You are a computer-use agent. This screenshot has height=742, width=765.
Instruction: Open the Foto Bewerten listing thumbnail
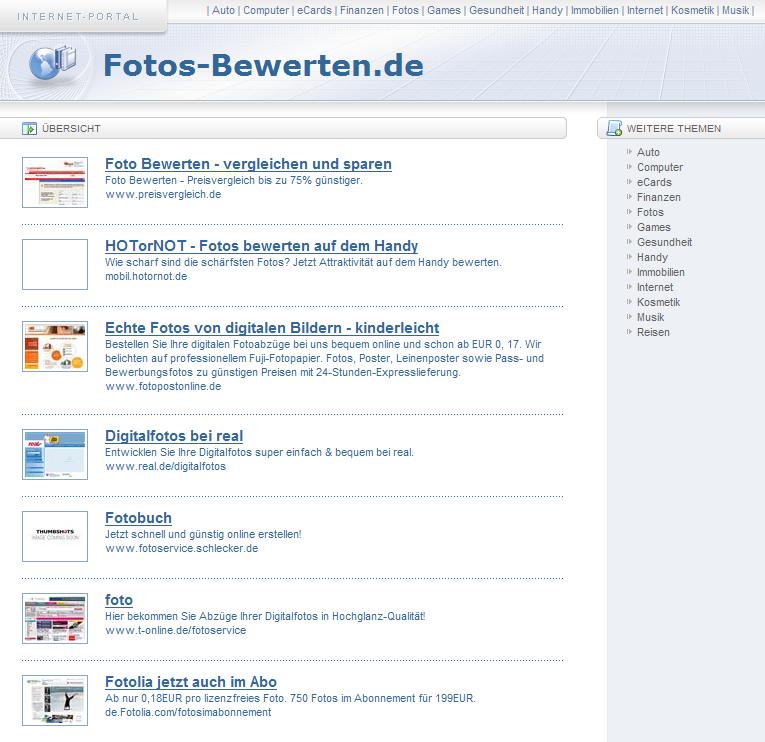click(55, 182)
